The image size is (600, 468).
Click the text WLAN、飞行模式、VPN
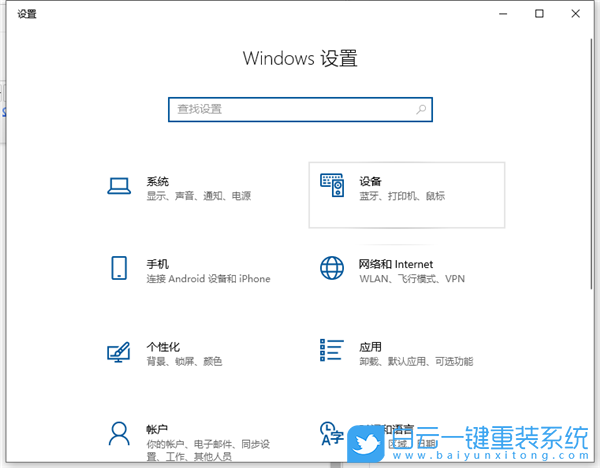coord(412,279)
